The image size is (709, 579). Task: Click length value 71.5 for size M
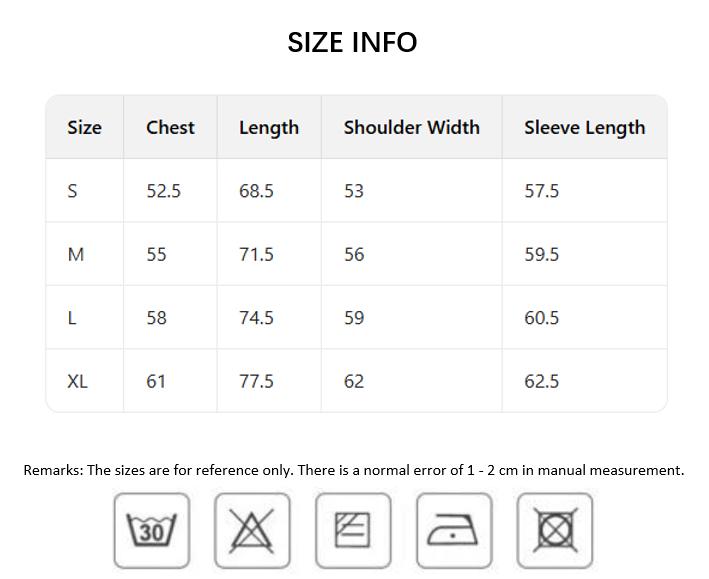tap(256, 254)
